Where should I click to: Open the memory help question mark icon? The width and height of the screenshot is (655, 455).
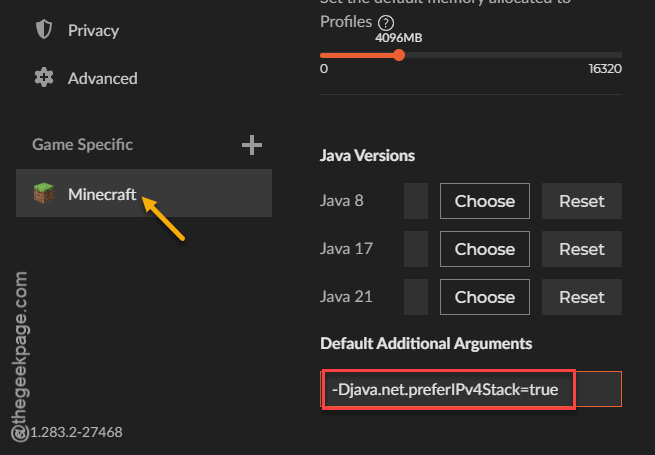386,23
